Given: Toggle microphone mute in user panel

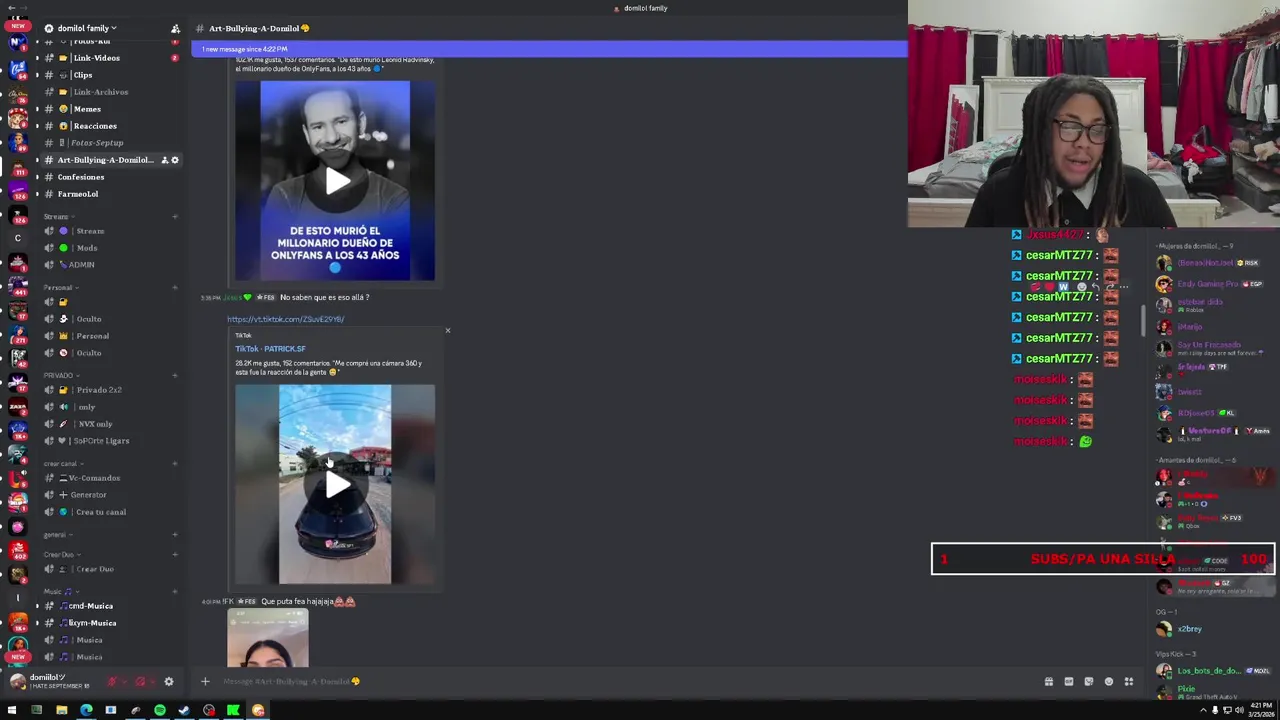Looking at the screenshot, I should 112,682.
